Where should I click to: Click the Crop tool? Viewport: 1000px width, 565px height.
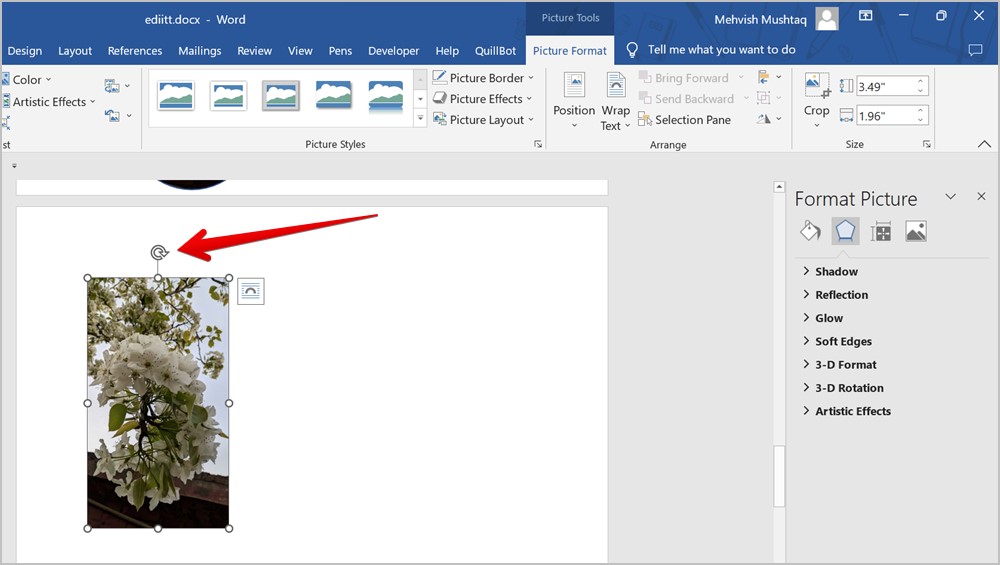pyautogui.click(x=817, y=96)
